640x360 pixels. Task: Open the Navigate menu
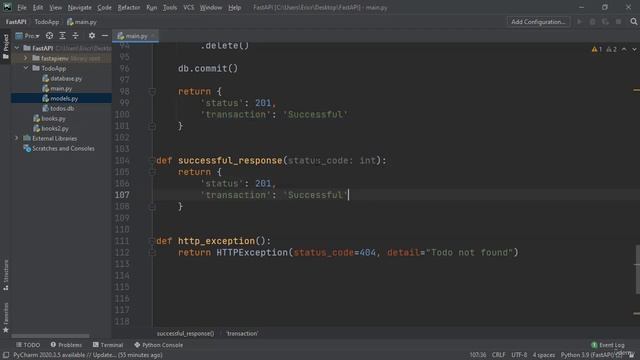(80, 7)
